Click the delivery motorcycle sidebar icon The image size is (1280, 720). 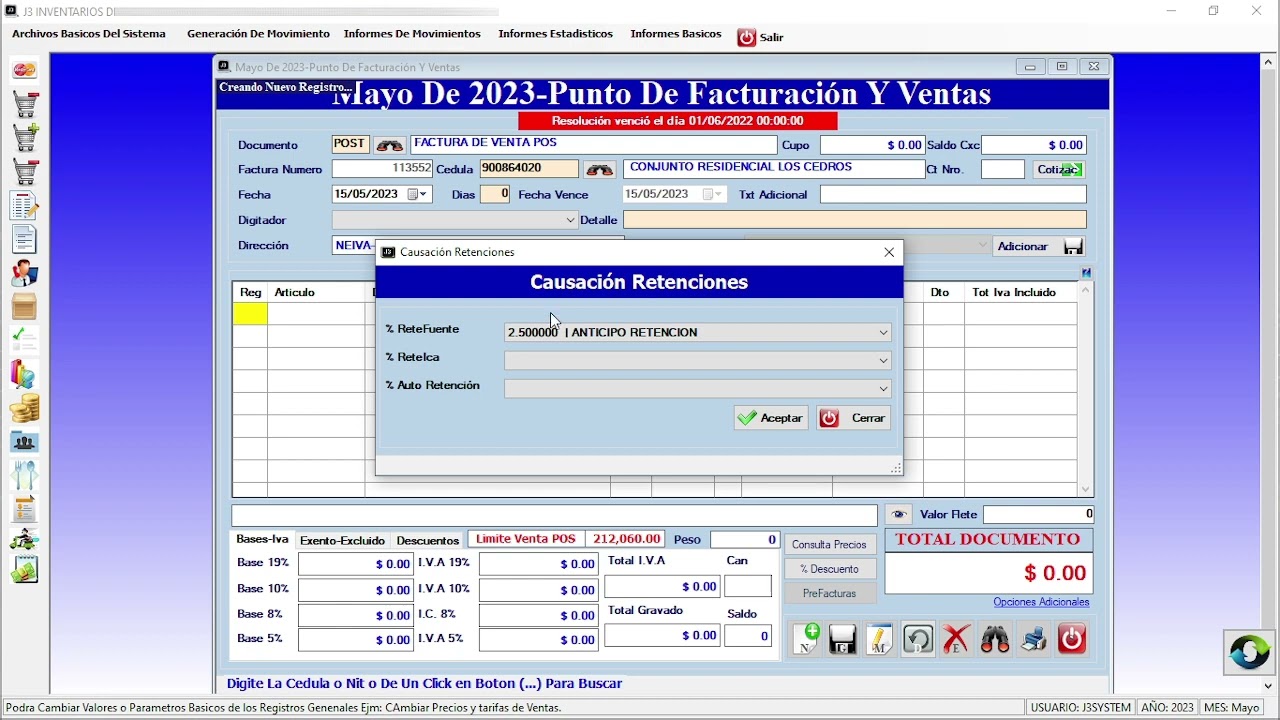click(x=25, y=540)
